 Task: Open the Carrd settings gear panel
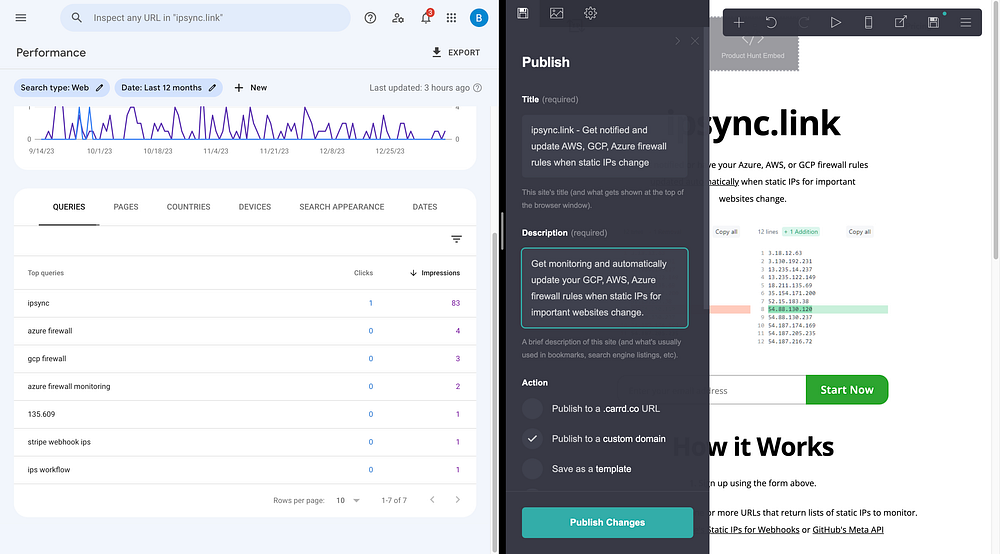[x=591, y=13]
